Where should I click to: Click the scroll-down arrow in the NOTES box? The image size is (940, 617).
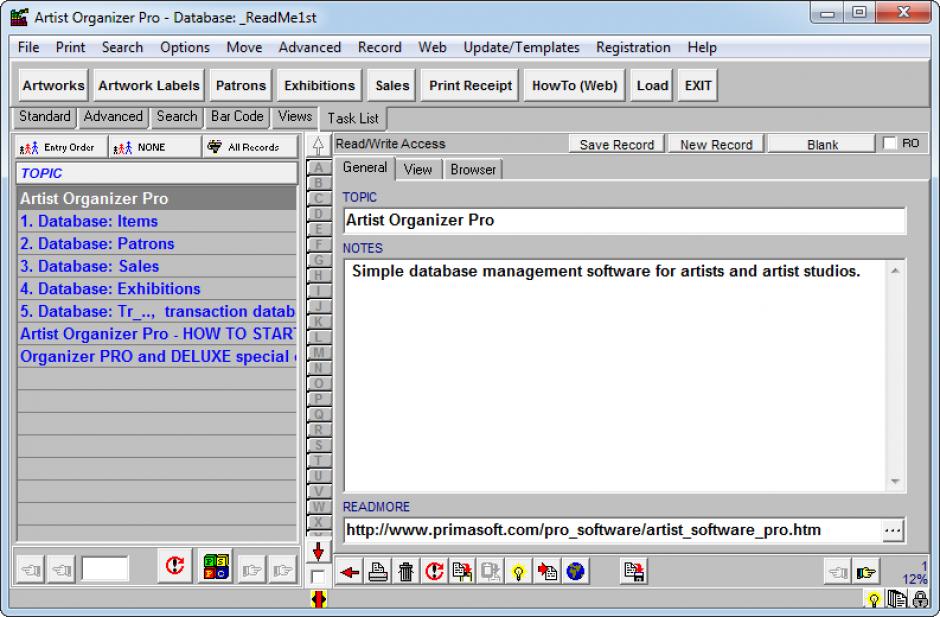895,481
